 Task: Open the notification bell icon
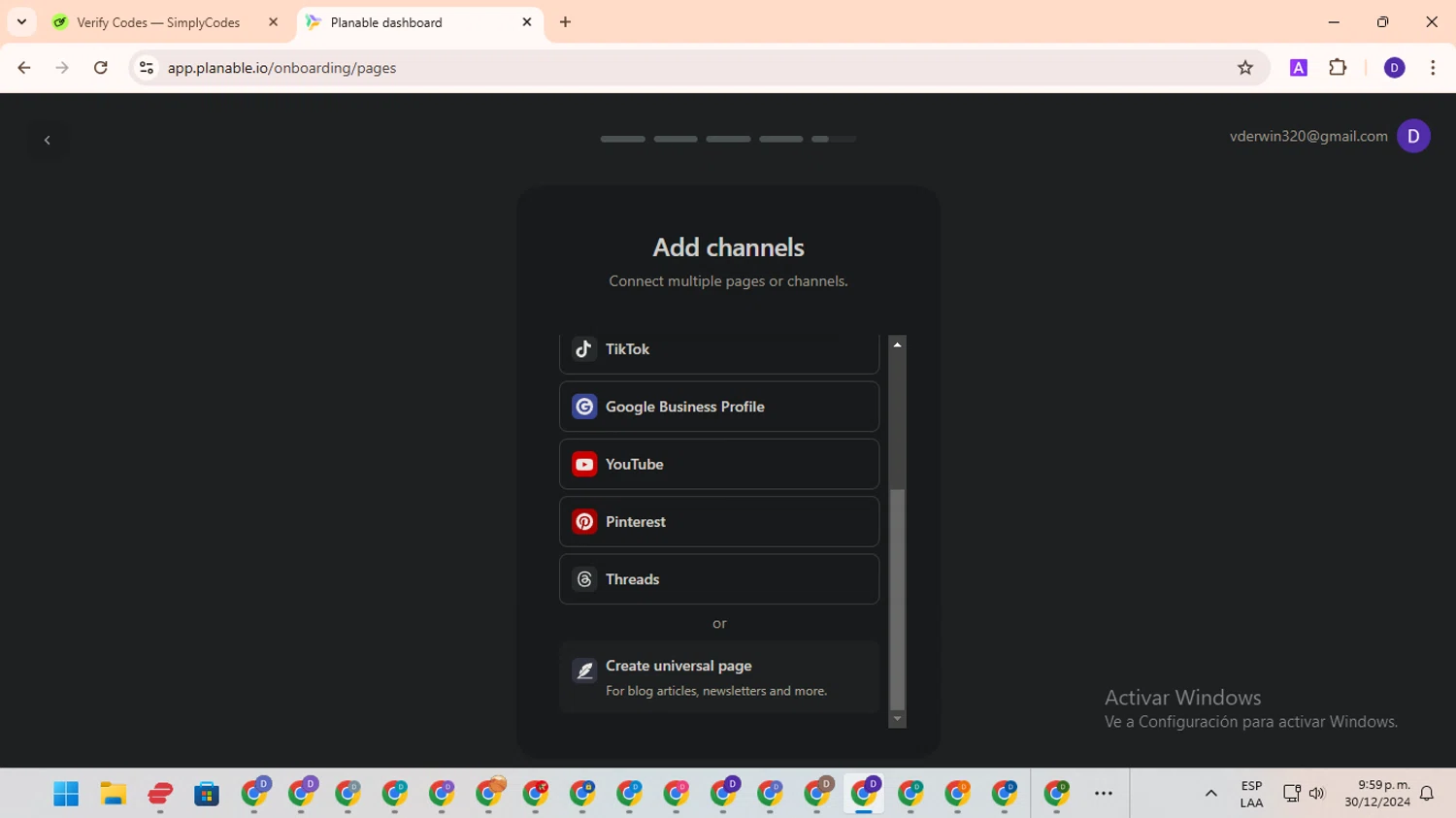coord(1427,794)
